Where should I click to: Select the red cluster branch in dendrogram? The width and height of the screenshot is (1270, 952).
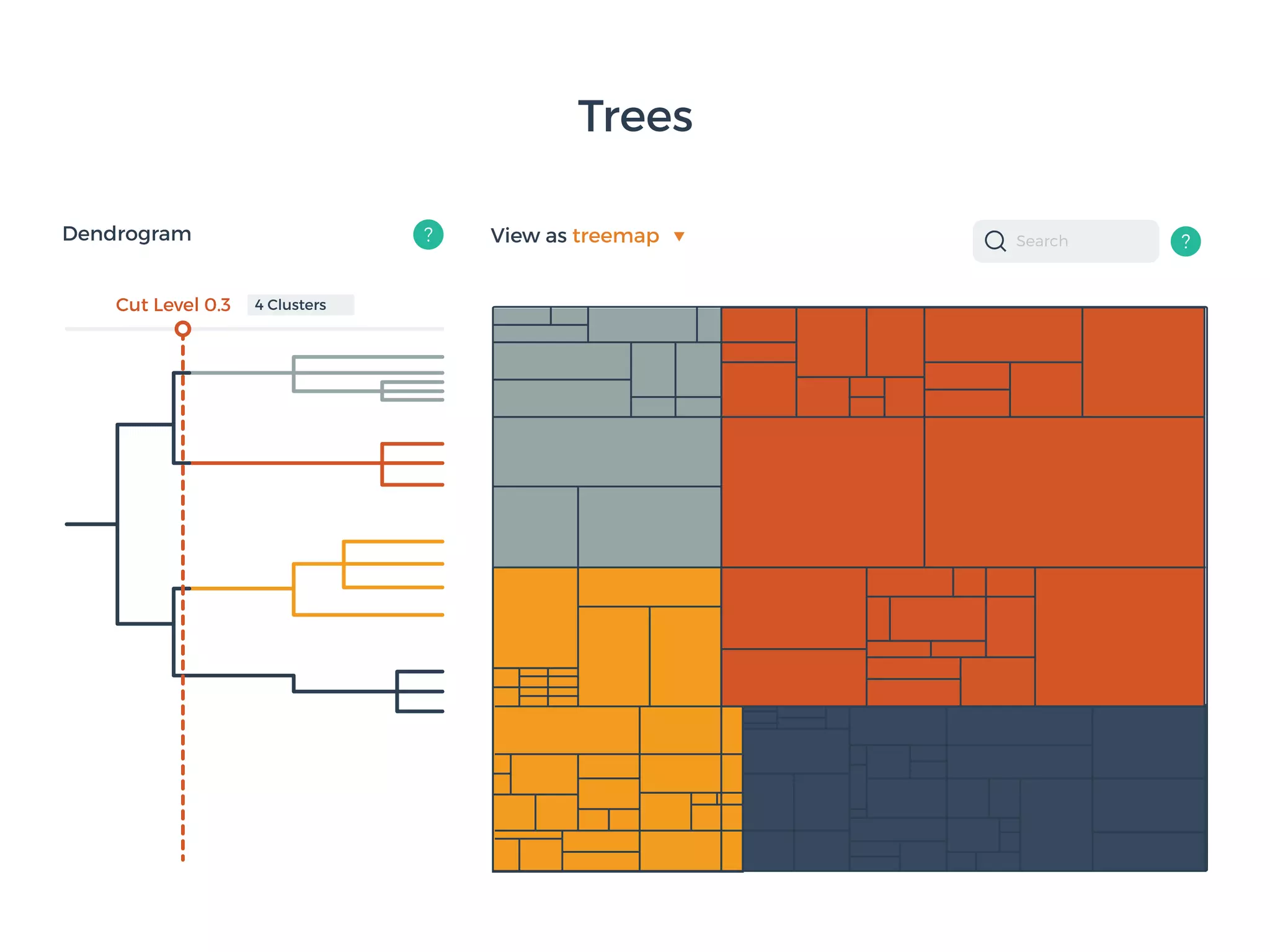pyautogui.click(x=285, y=463)
